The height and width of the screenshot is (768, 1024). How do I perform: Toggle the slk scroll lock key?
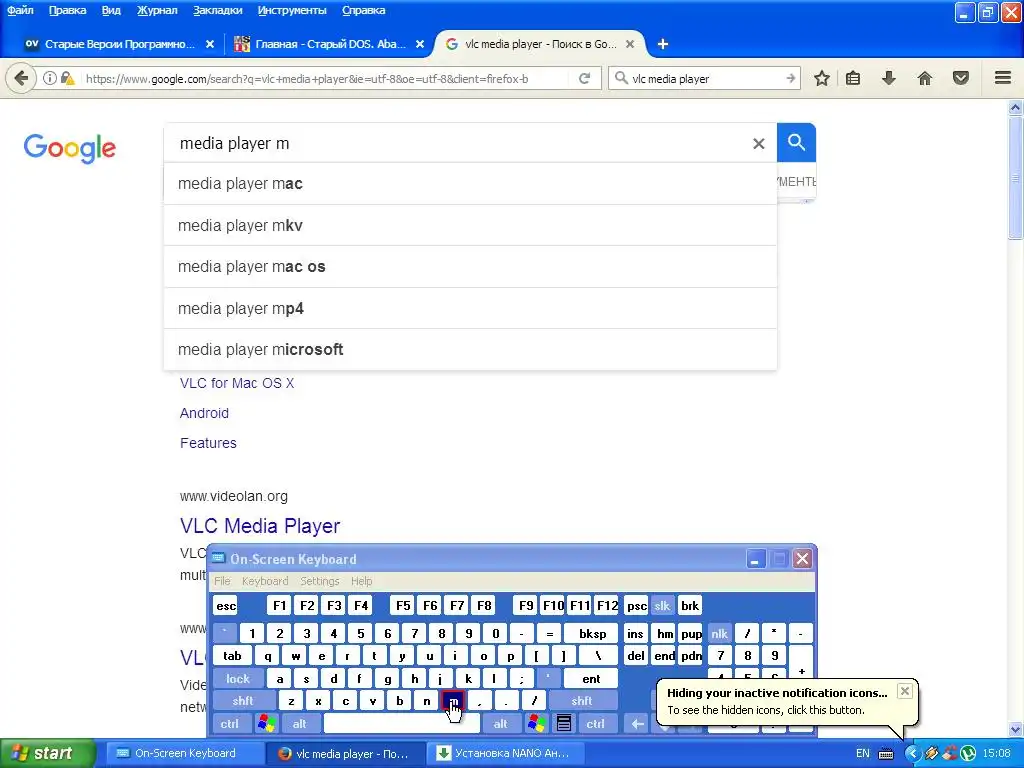point(662,605)
